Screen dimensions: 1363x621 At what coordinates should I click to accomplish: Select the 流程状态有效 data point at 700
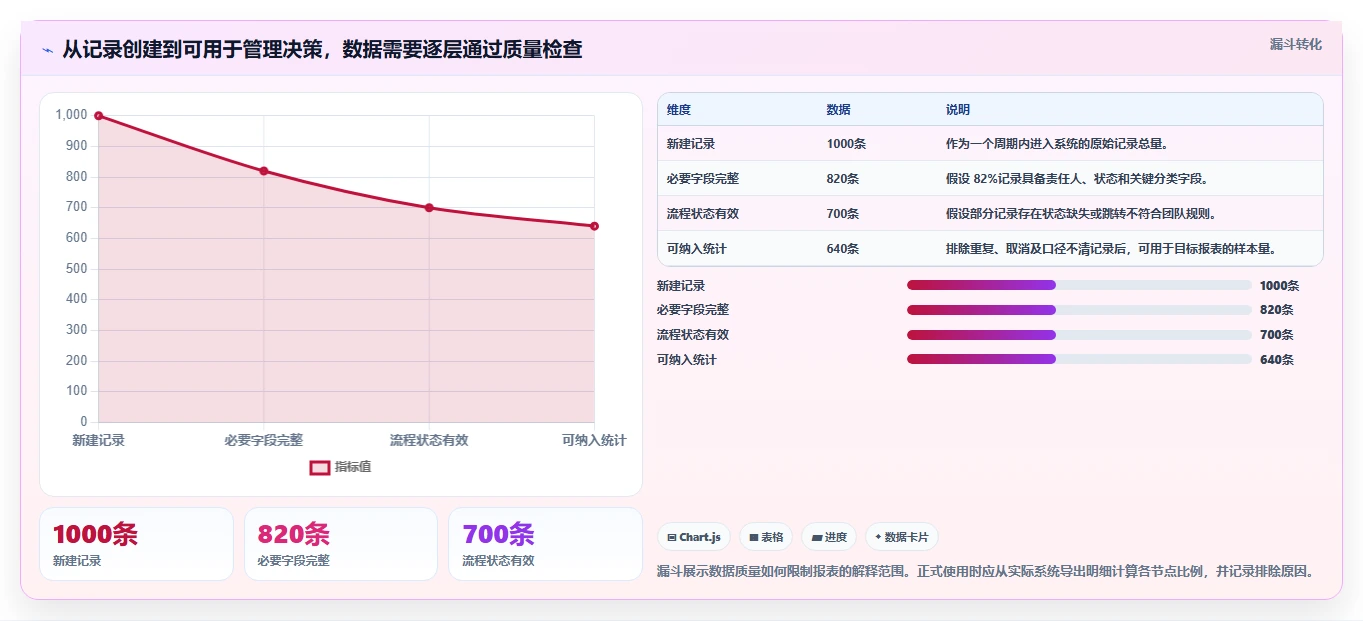[429, 208]
